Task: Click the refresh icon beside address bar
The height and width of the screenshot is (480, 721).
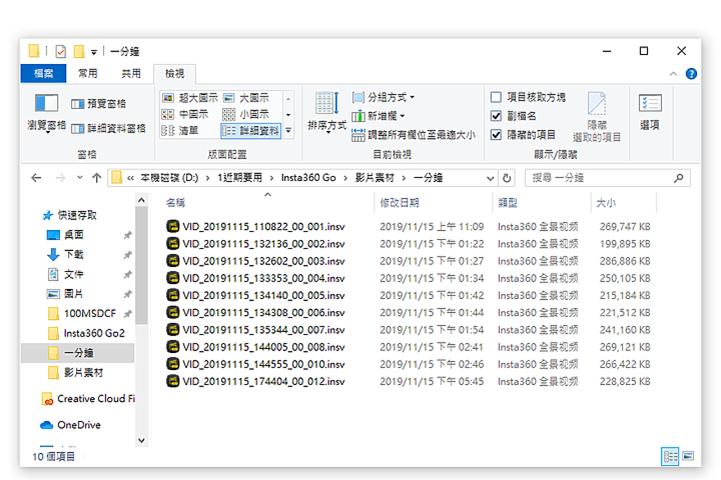Action: tap(508, 178)
